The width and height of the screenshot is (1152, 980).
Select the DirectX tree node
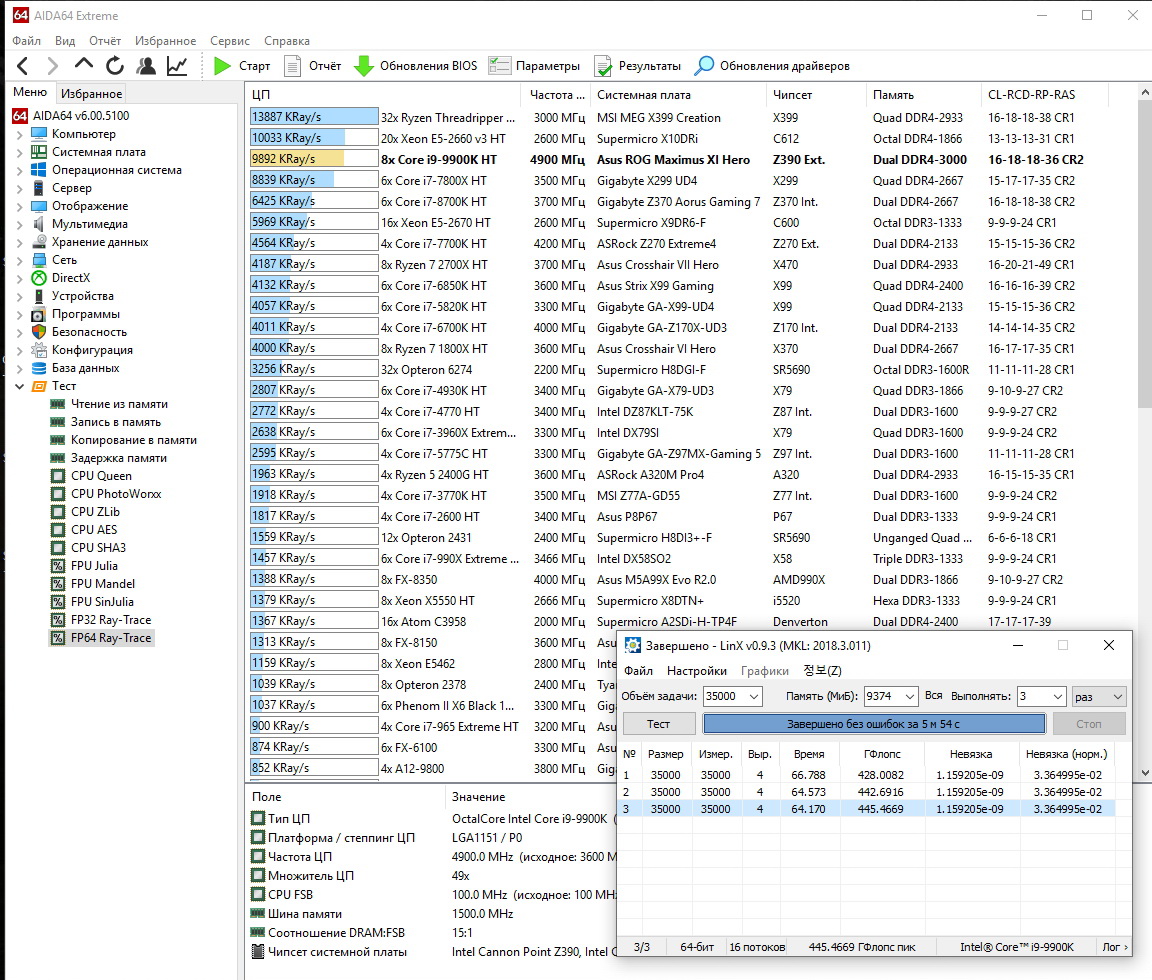point(71,278)
